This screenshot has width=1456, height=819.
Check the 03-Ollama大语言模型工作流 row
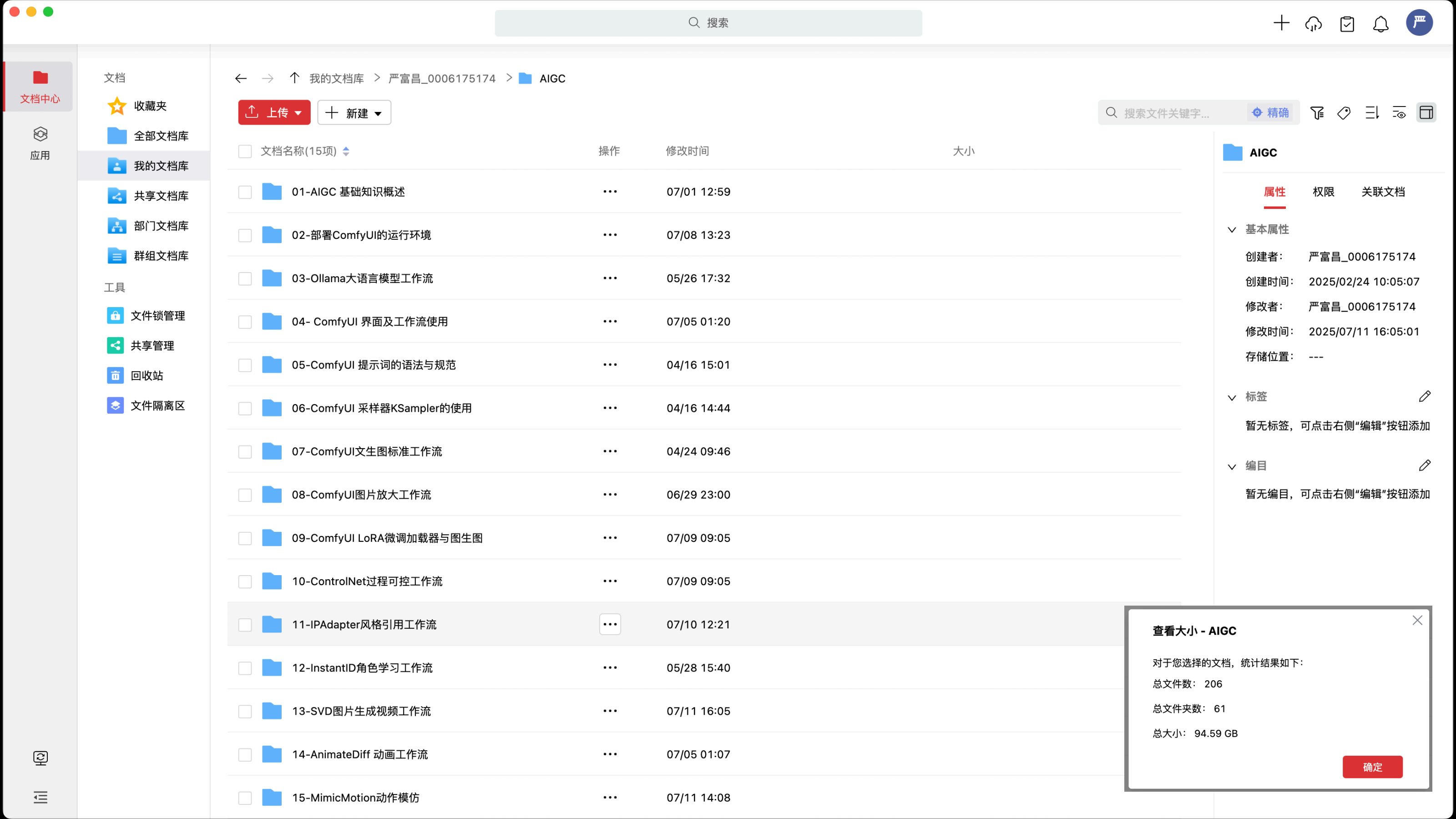245,278
